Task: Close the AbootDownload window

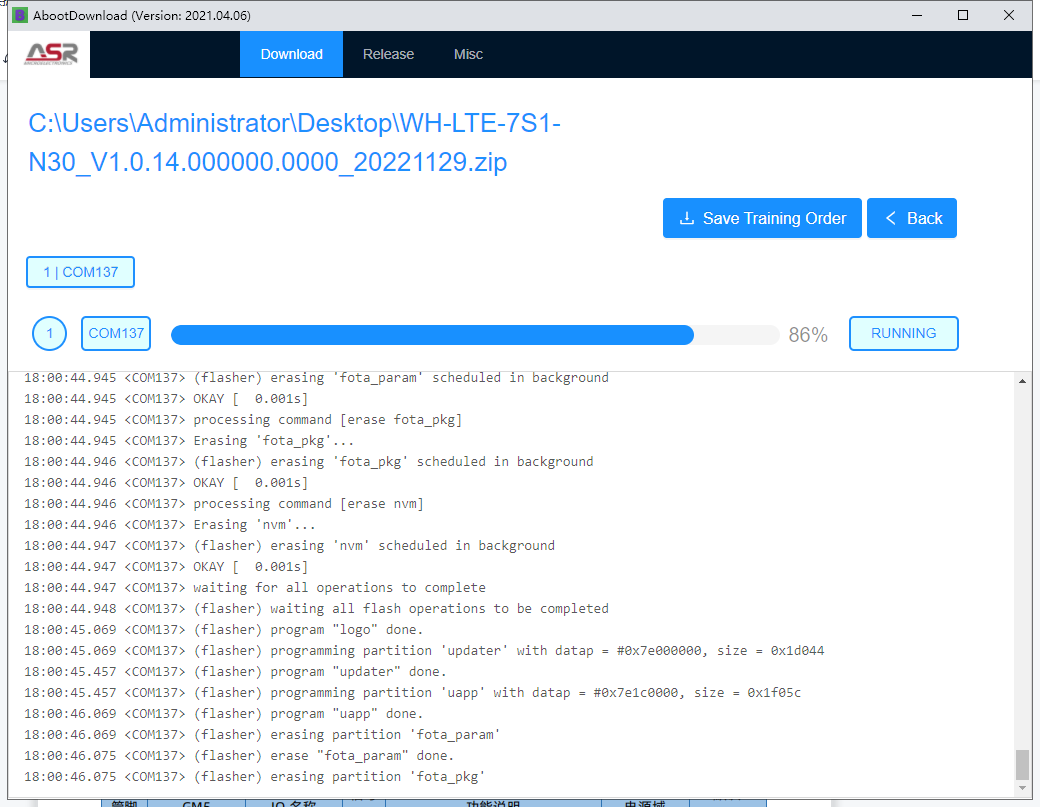Action: pyautogui.click(x=1009, y=15)
